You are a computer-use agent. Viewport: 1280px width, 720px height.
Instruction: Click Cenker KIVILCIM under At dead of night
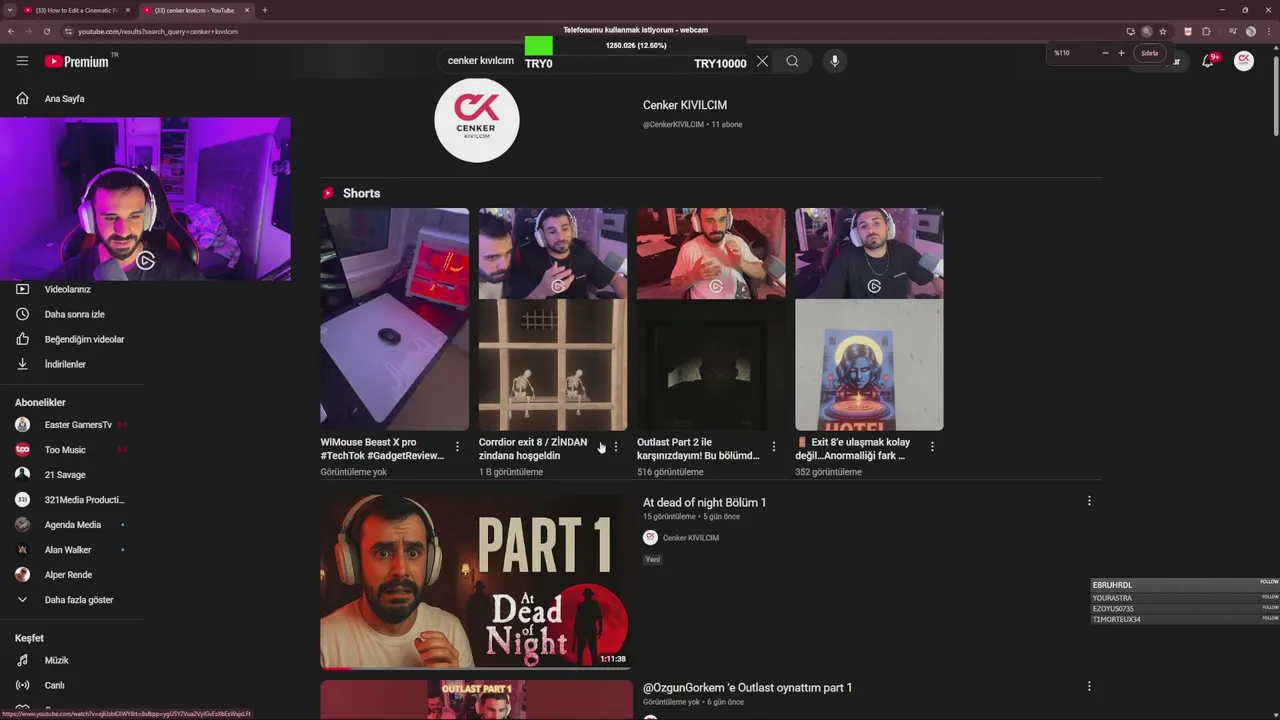690,538
